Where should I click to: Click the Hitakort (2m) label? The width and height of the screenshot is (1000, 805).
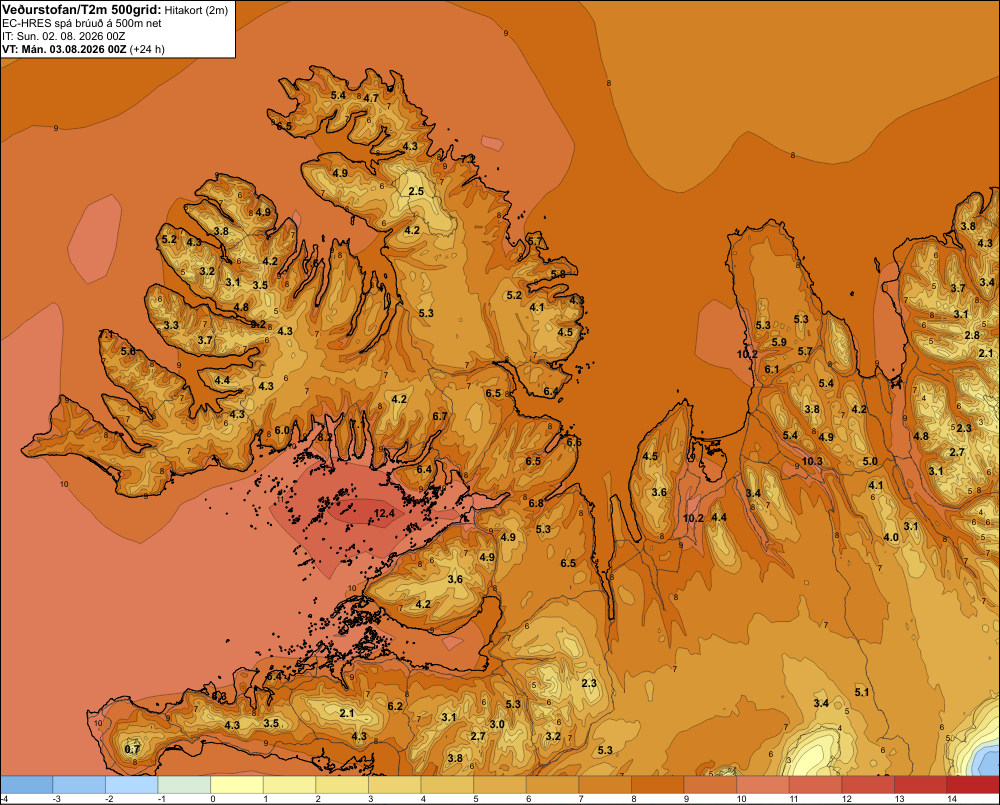pos(196,10)
